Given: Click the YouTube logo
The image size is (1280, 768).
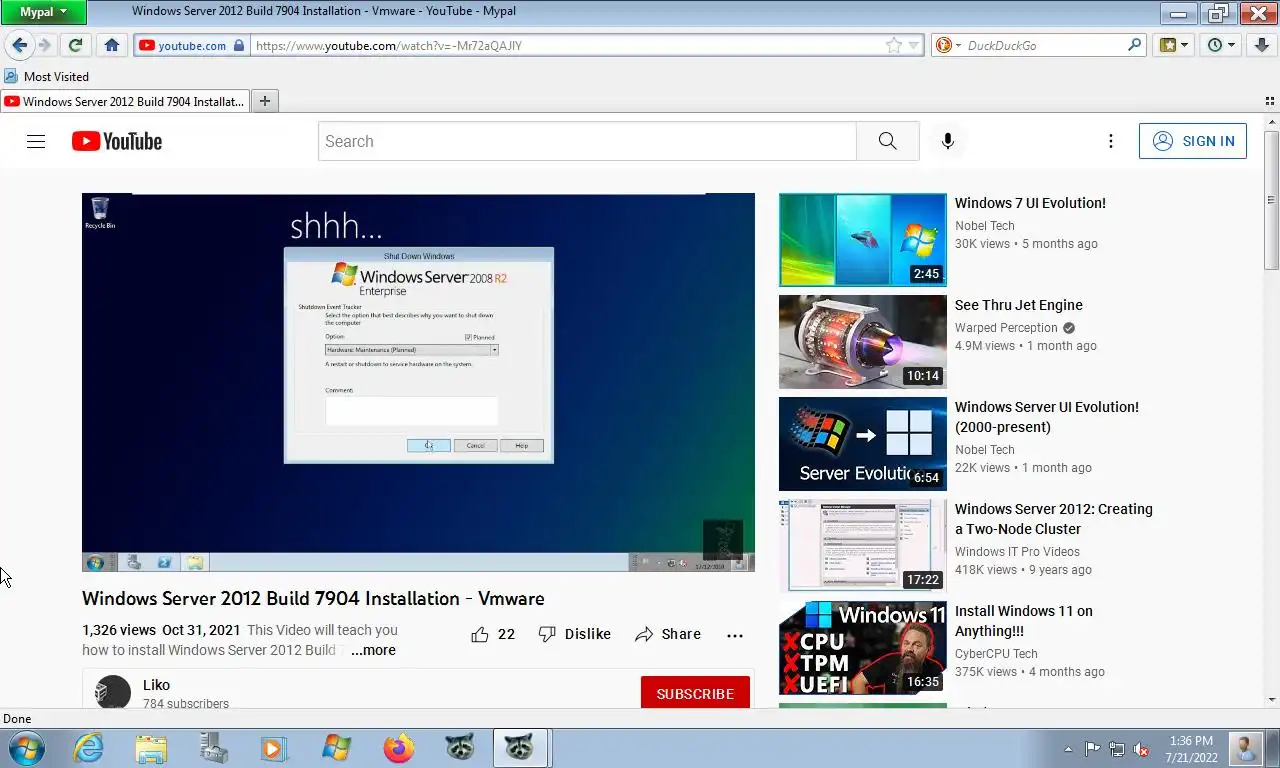Looking at the screenshot, I should tap(117, 141).
